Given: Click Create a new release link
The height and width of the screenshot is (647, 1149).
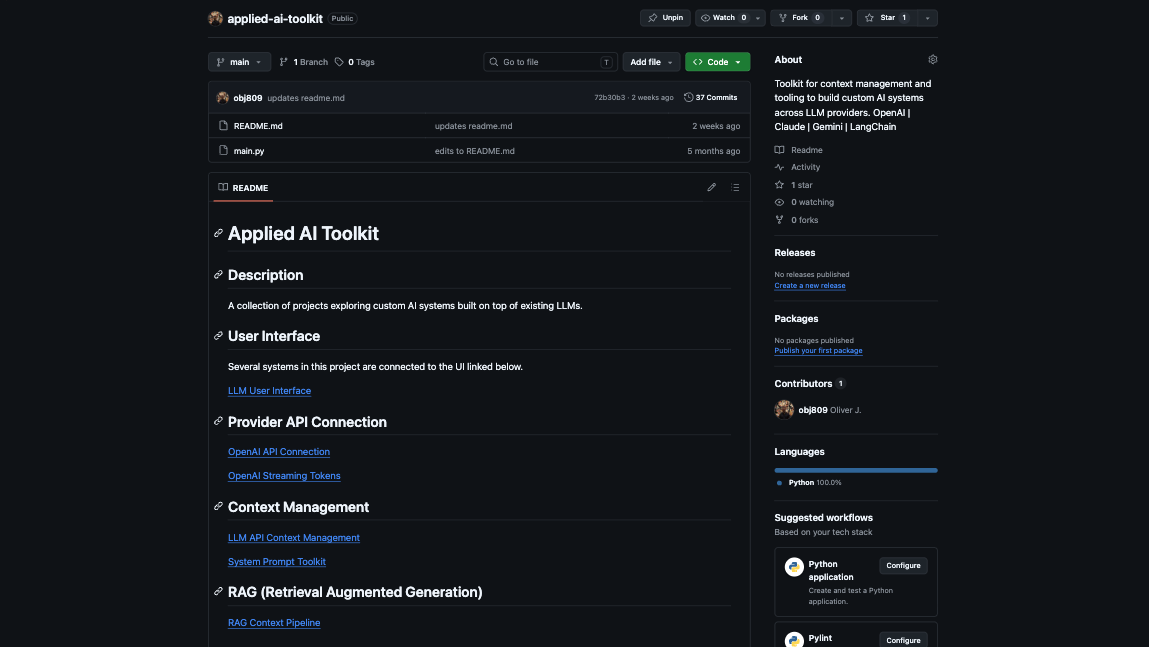Looking at the screenshot, I should coord(810,286).
